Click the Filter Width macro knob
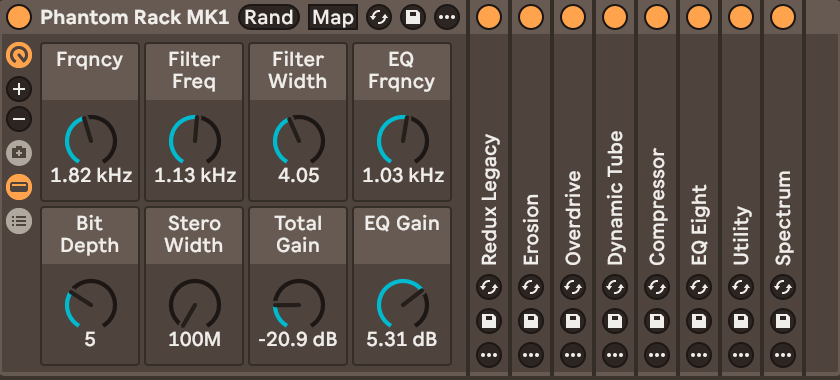840x380 pixels. click(298, 139)
